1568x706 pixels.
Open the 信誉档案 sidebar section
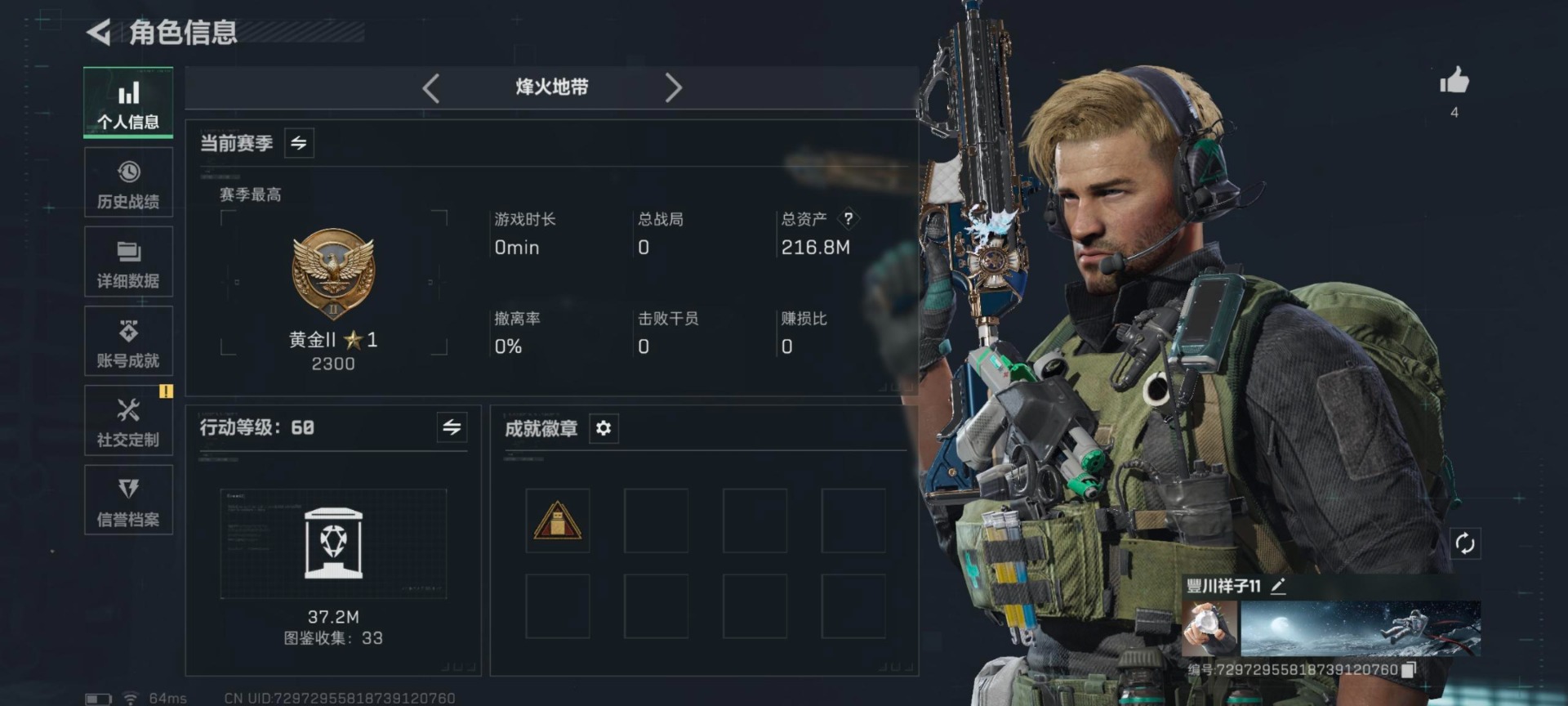128,499
